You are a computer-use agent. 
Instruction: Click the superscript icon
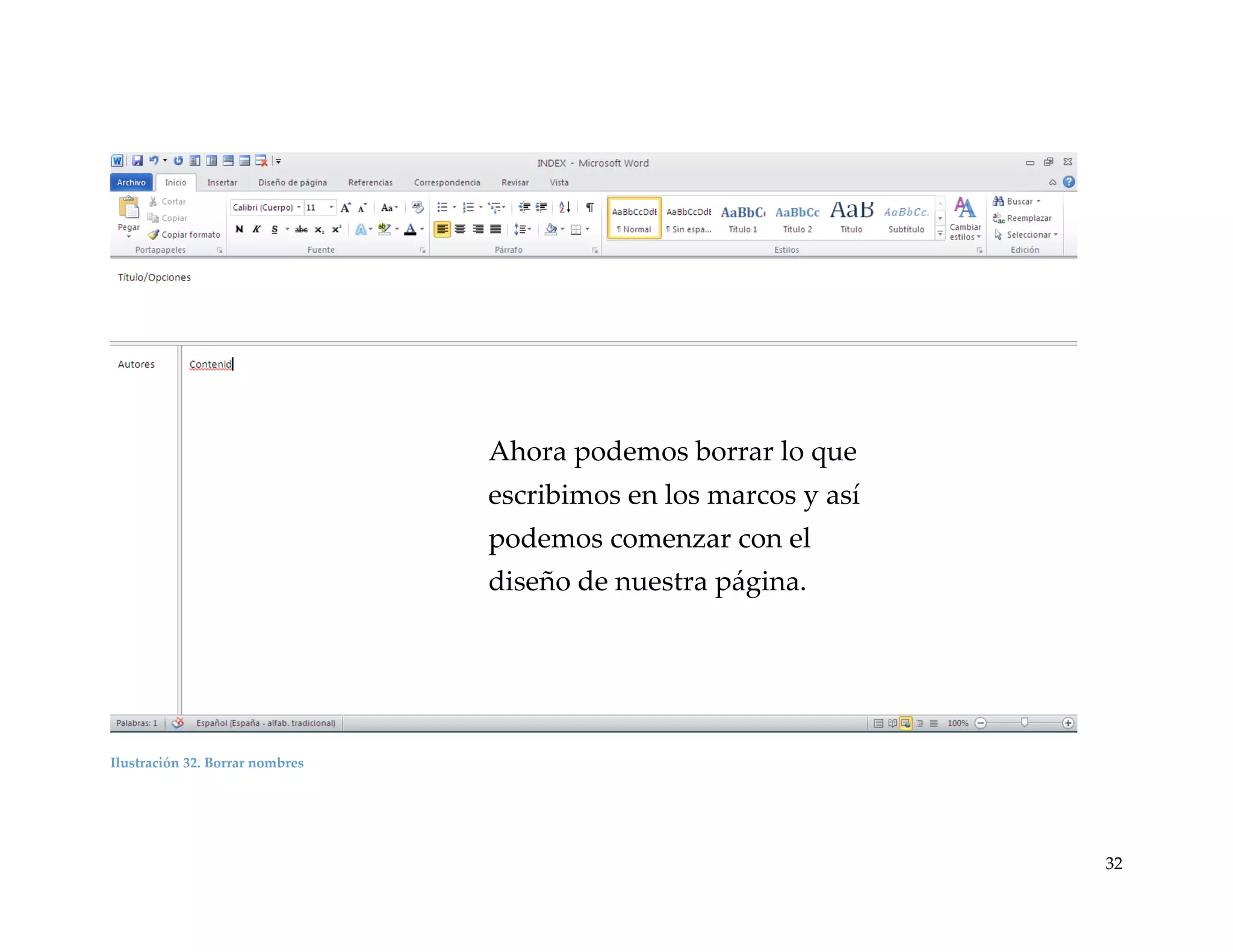[x=337, y=229]
